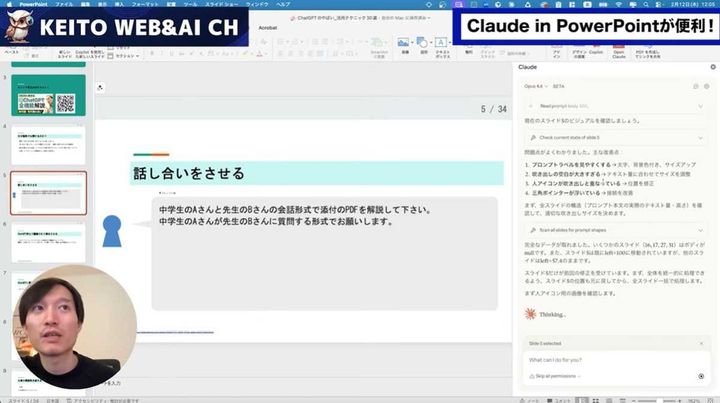Click the ペースト paste button
This screenshot has width=720, height=403.
(x=11, y=50)
